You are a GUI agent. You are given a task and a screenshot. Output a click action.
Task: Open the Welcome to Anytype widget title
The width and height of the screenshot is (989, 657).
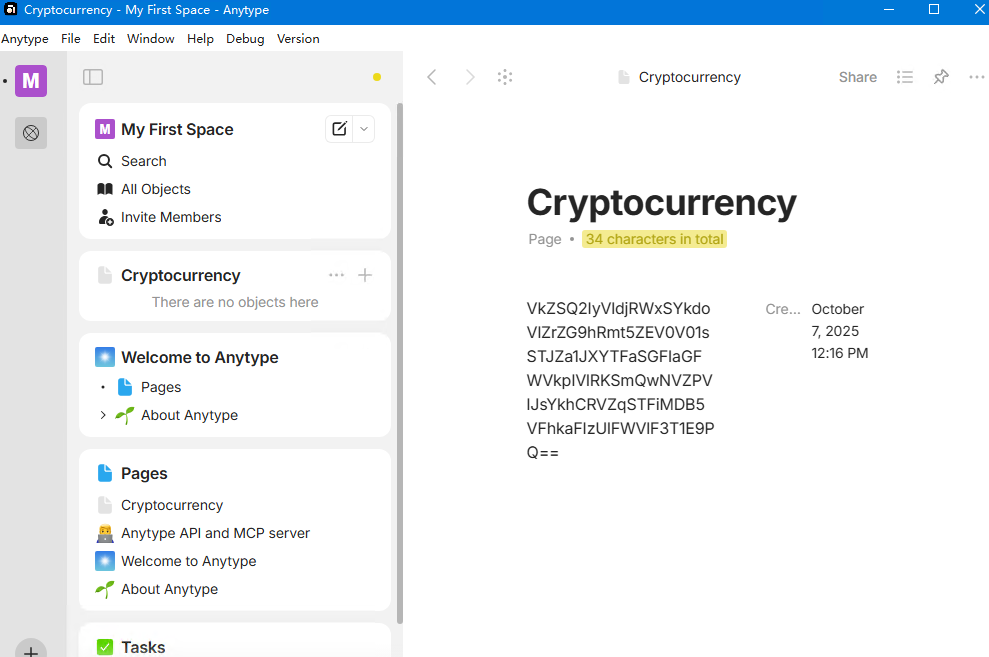[200, 358]
